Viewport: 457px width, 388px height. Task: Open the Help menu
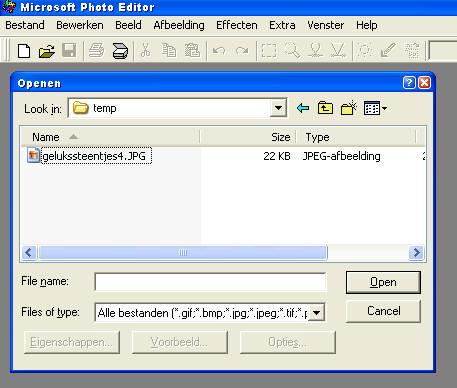(x=367, y=25)
